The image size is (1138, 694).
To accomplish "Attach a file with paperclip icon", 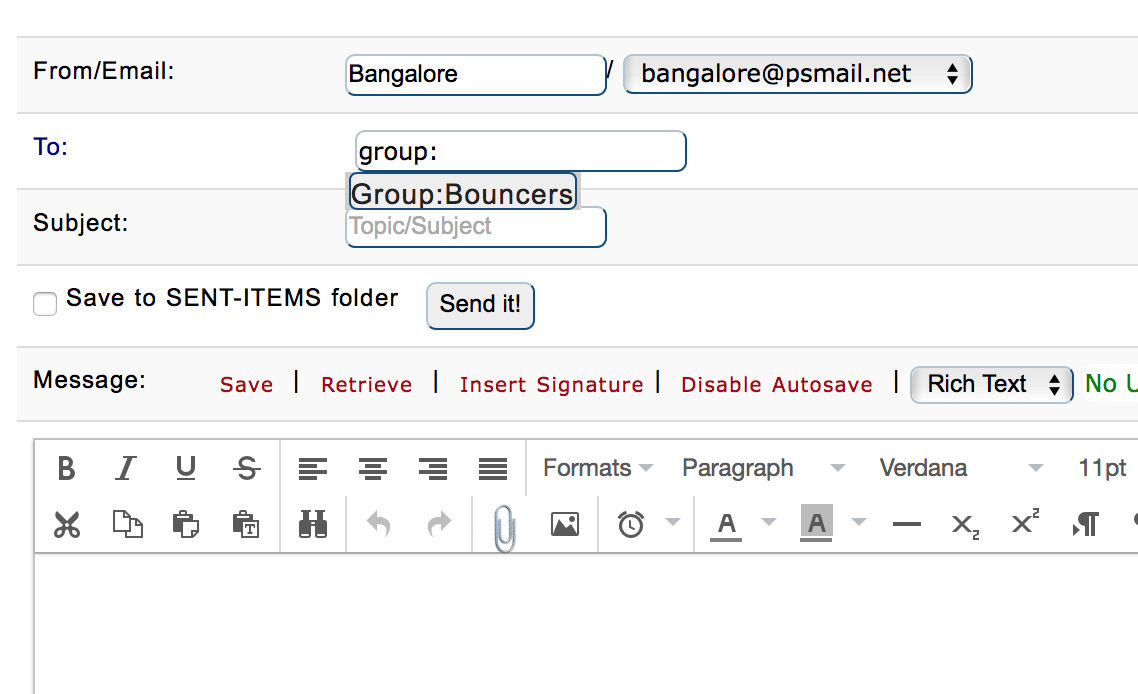I will (505, 526).
